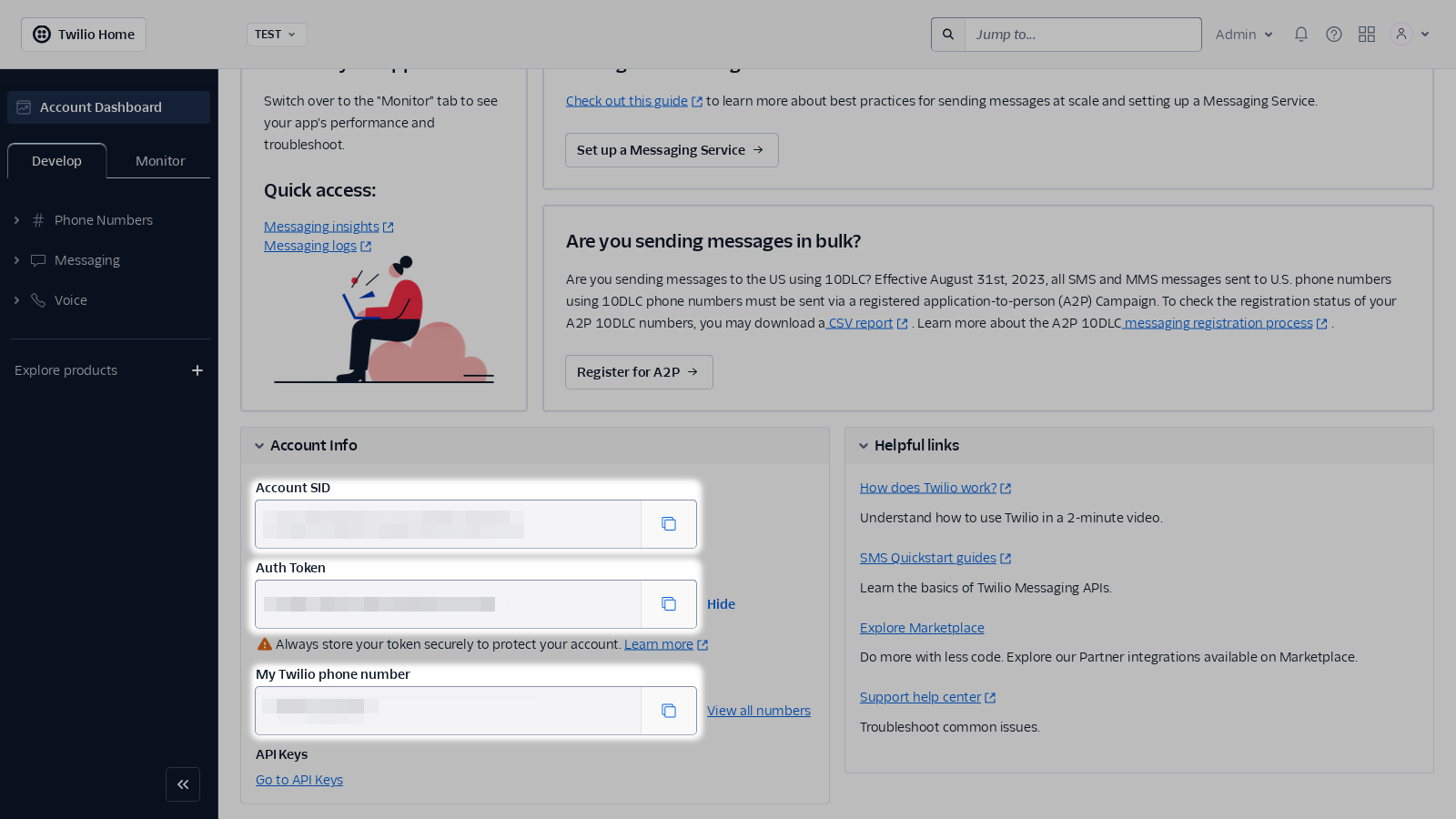Click into the Jump to search field
Image resolution: width=1456 pixels, height=819 pixels.
1083,35
